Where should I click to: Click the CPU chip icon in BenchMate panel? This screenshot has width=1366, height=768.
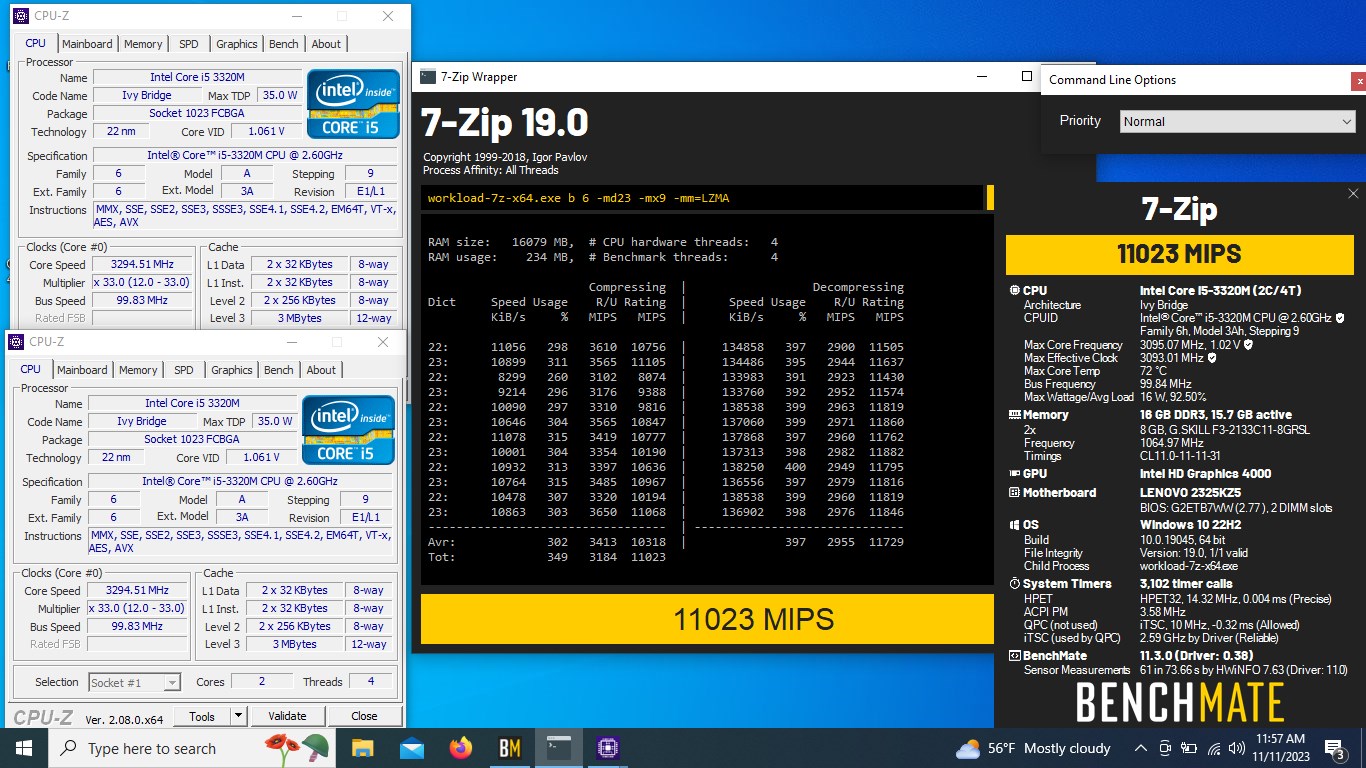(1014, 291)
